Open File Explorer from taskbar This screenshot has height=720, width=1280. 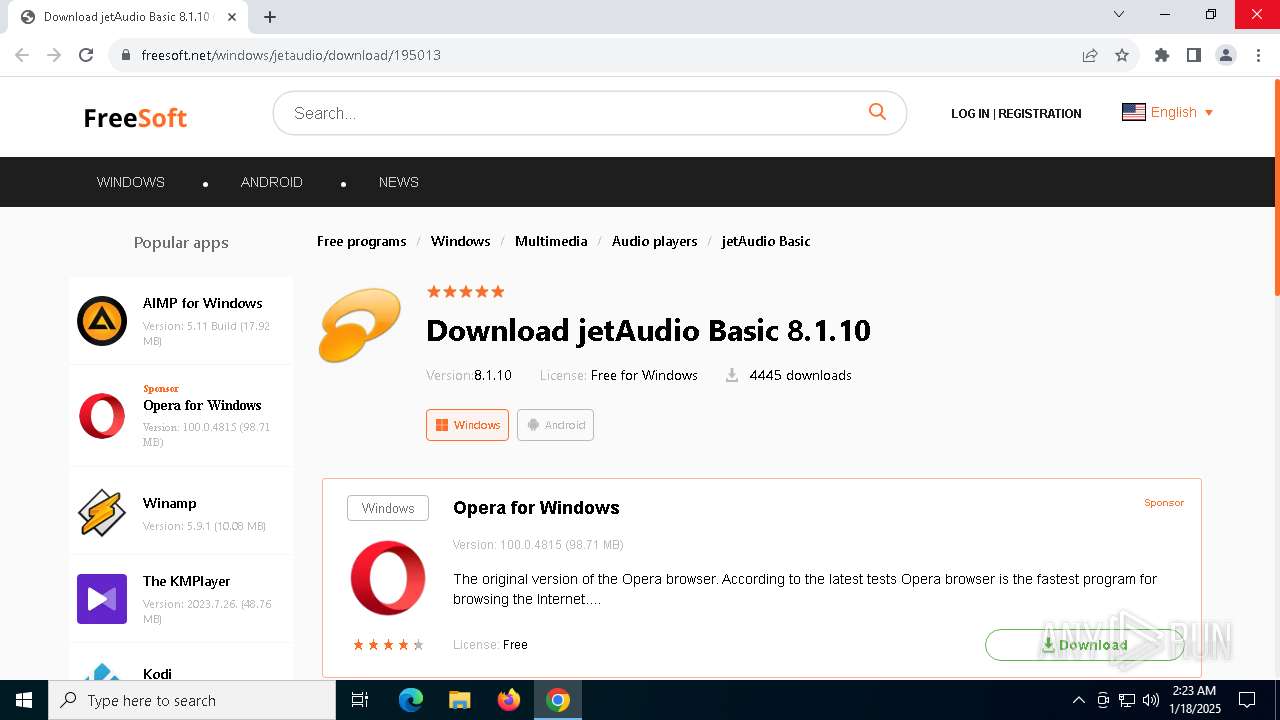tap(460, 700)
